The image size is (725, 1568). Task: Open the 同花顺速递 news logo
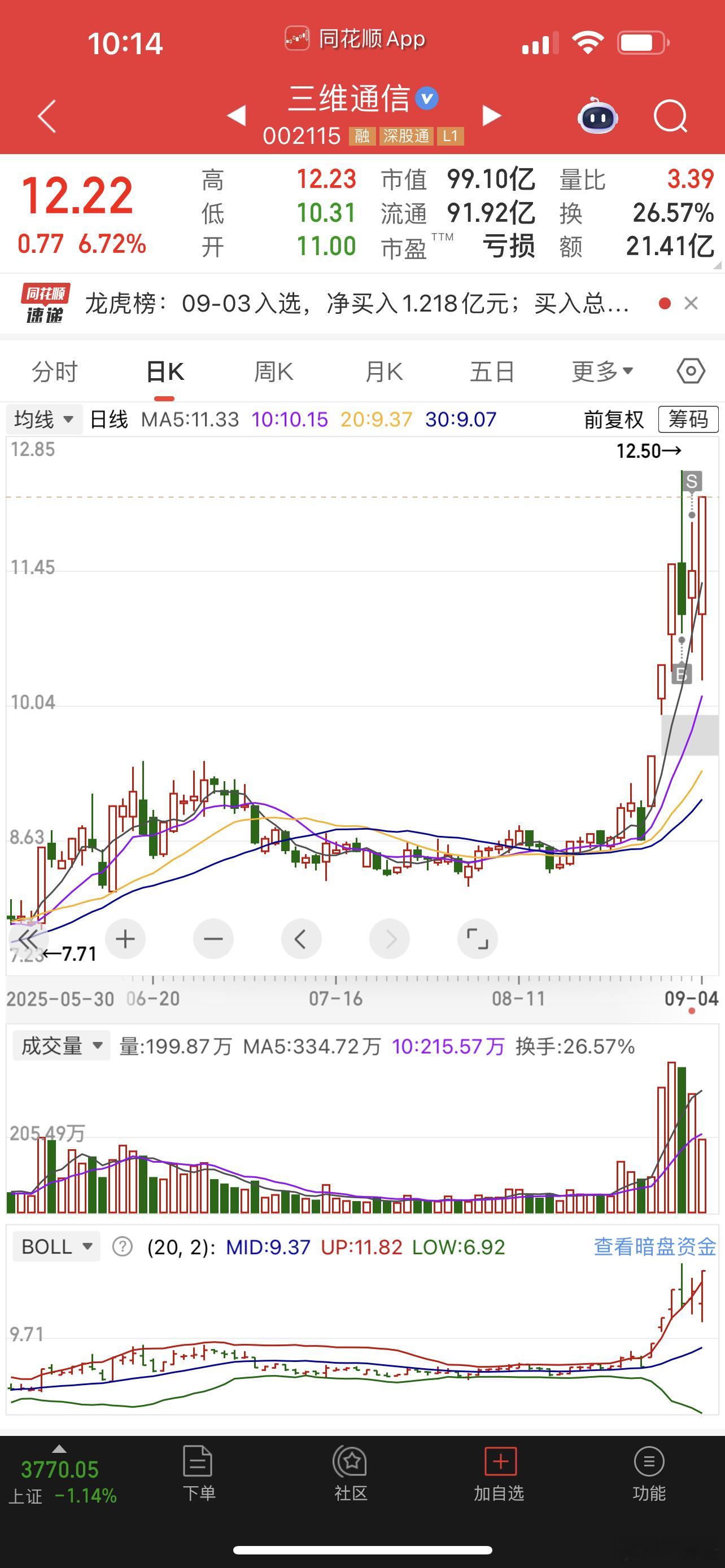tap(45, 303)
